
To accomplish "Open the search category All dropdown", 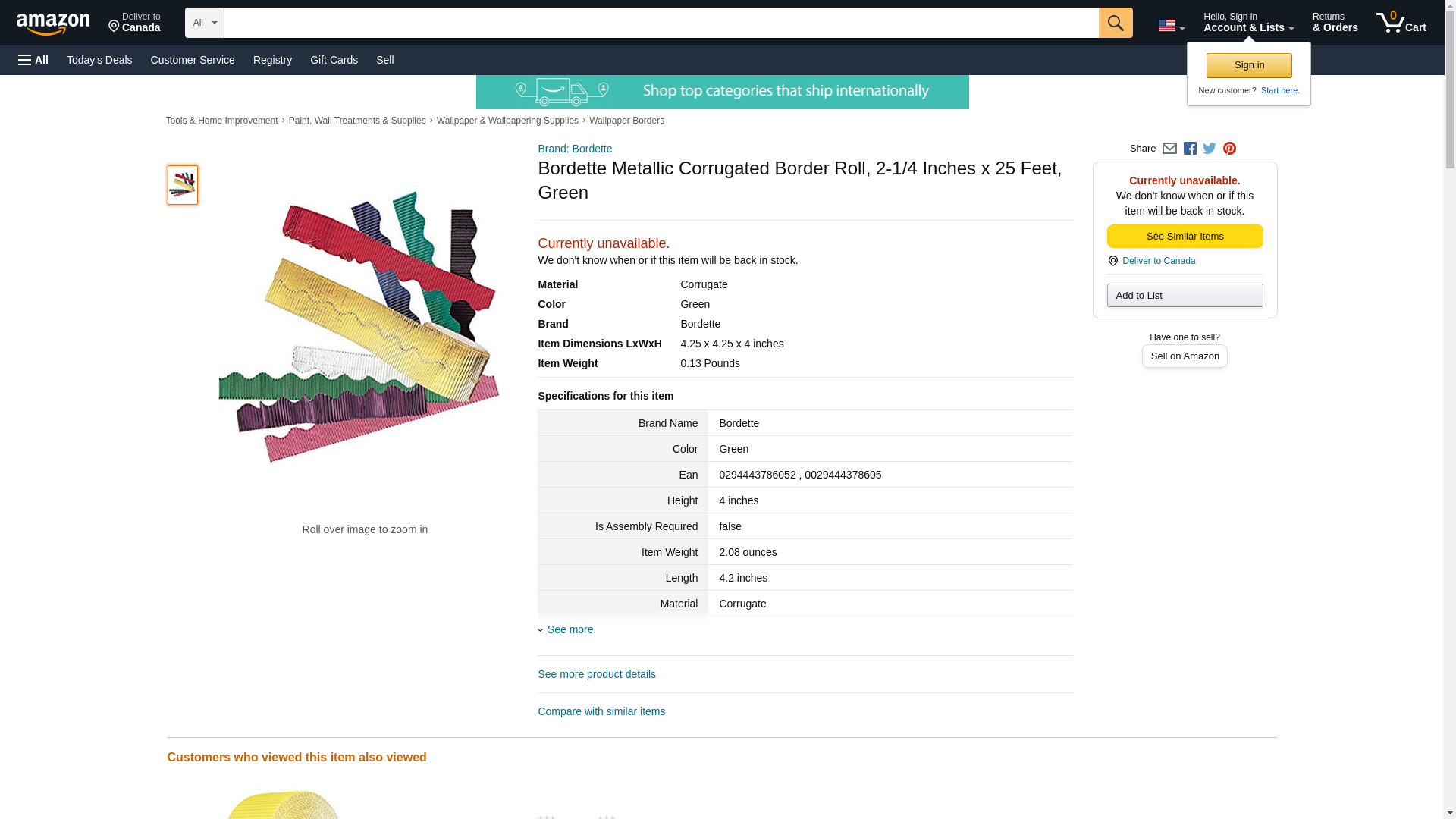I will coord(204,23).
